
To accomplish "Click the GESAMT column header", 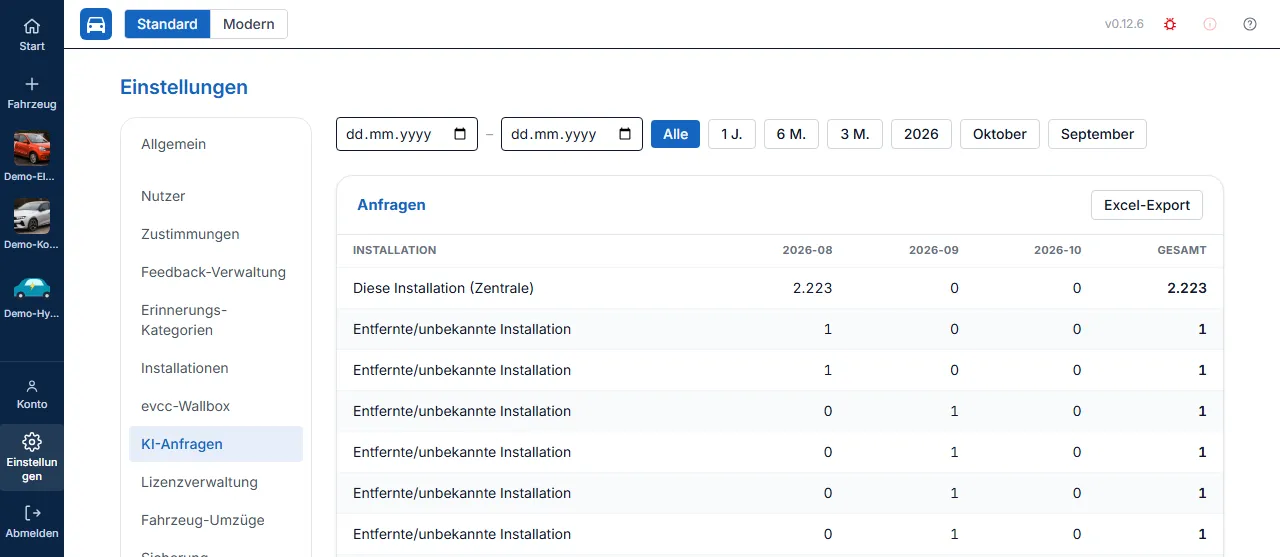I will pos(1183,250).
